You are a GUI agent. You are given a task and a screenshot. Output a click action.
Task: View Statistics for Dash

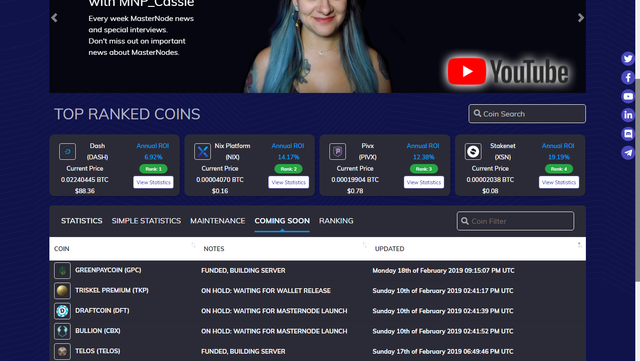pos(153,182)
